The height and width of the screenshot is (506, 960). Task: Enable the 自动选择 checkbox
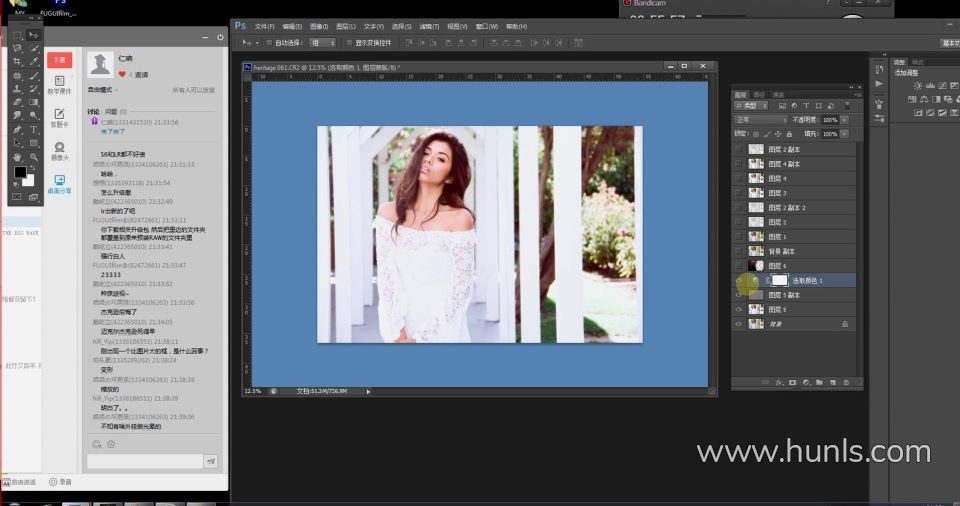click(x=269, y=43)
